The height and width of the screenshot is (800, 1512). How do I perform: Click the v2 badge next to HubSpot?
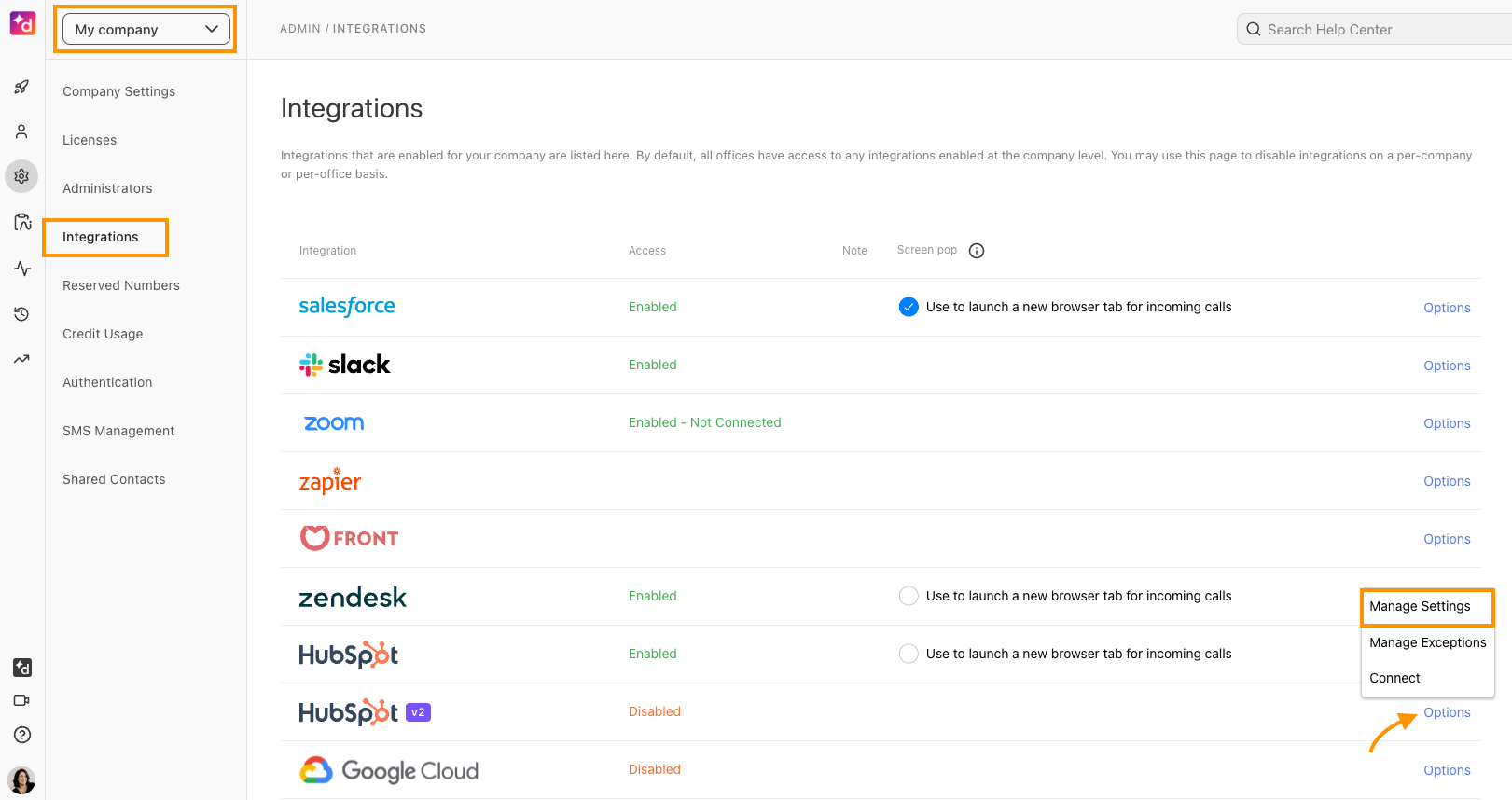[x=418, y=712]
